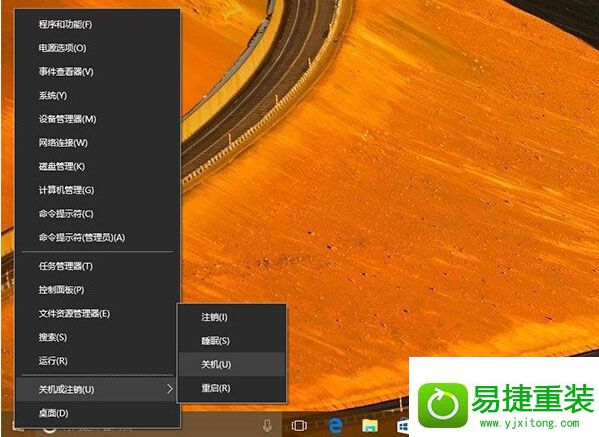599x437 pixels.
Task: Select 电源选项(O) menu entry
Action: [97, 48]
